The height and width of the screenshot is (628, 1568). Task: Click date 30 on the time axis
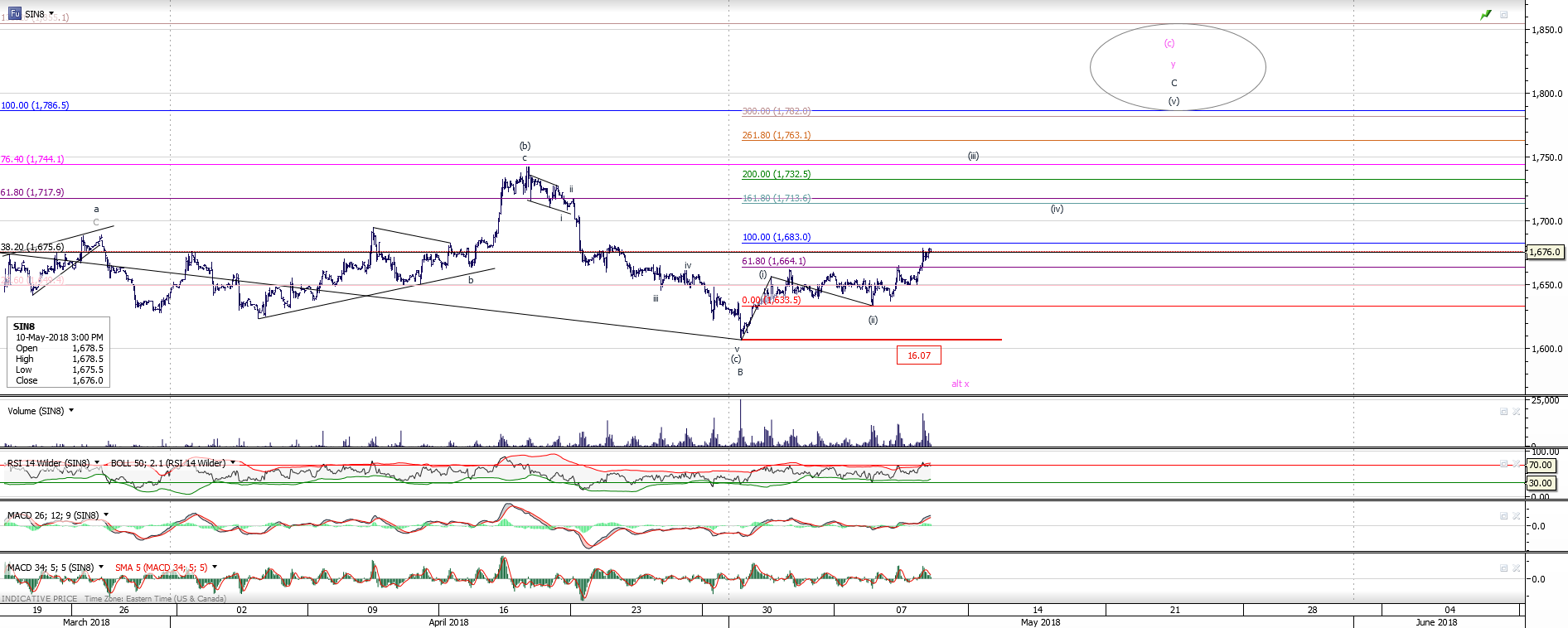(767, 610)
